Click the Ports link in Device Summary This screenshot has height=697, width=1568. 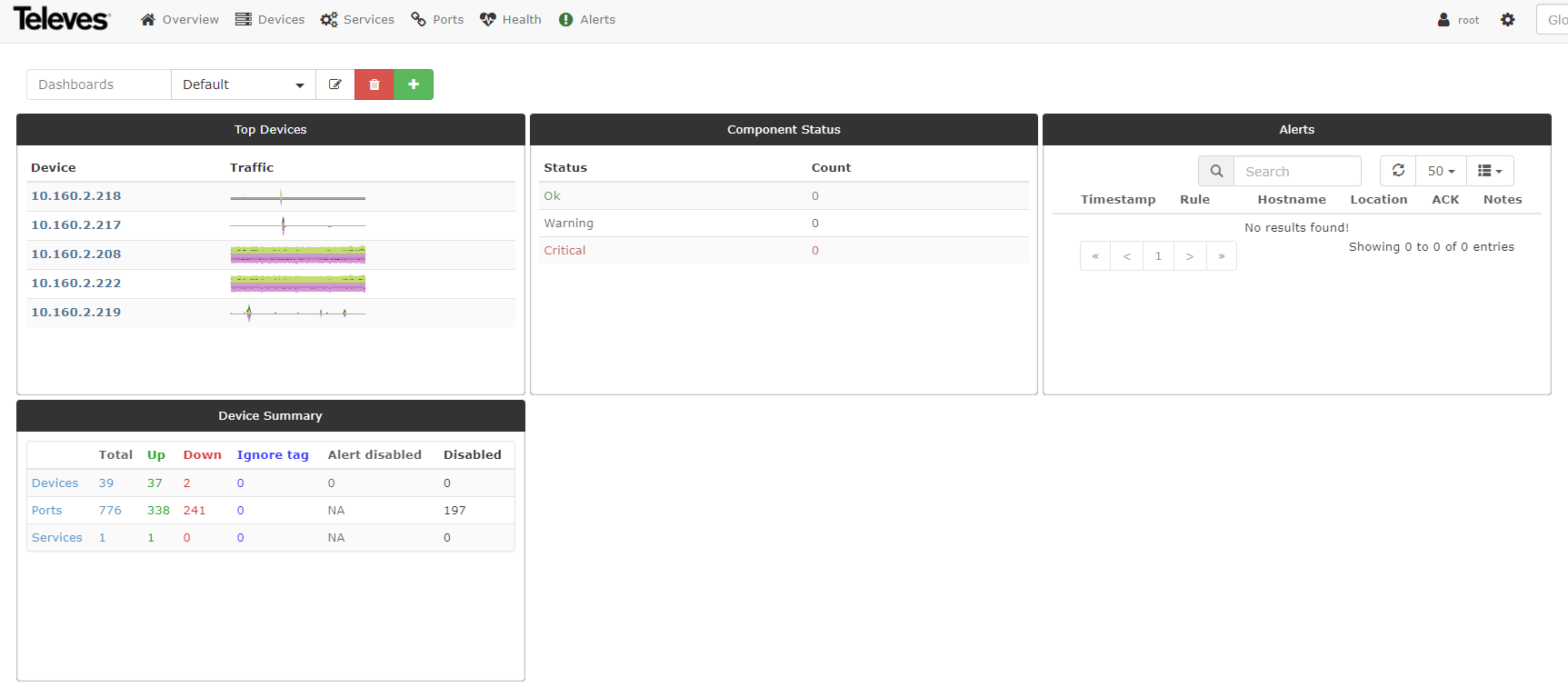click(x=47, y=511)
